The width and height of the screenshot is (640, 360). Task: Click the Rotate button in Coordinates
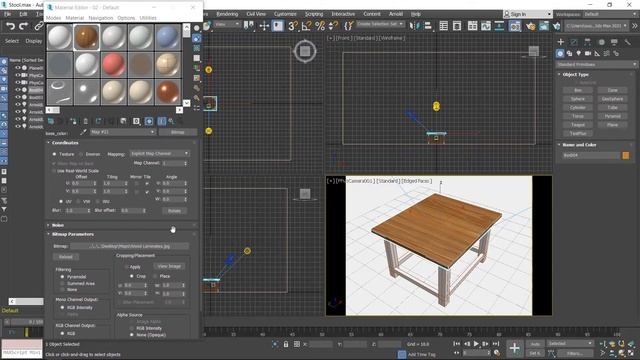click(x=175, y=211)
